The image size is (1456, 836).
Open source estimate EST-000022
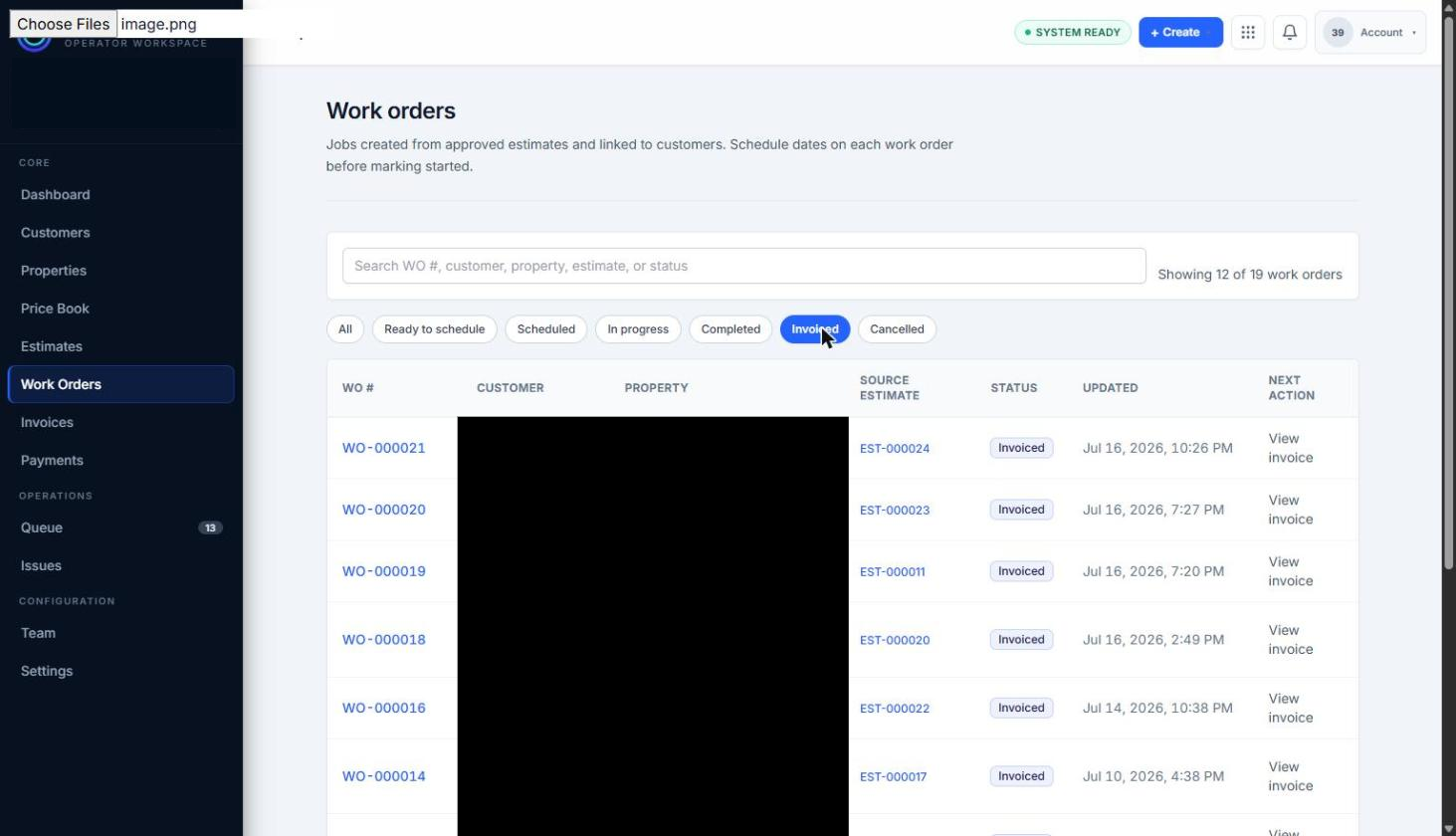click(x=895, y=709)
